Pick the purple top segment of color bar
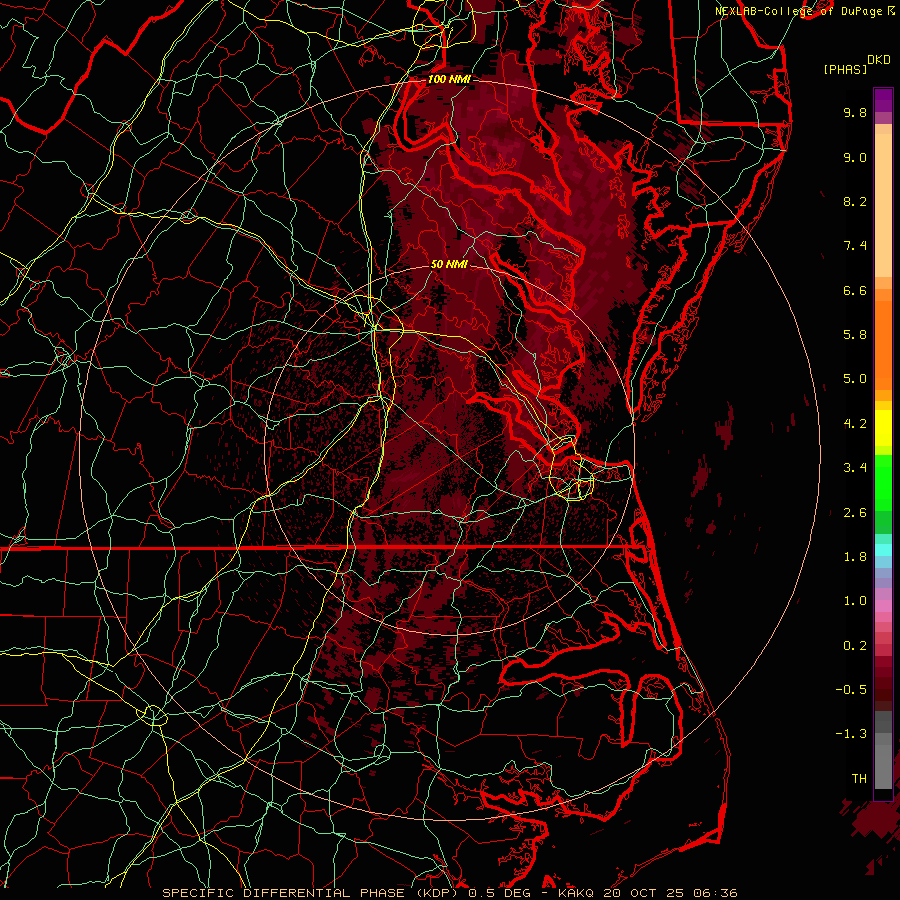The height and width of the screenshot is (900, 900). pos(883,100)
